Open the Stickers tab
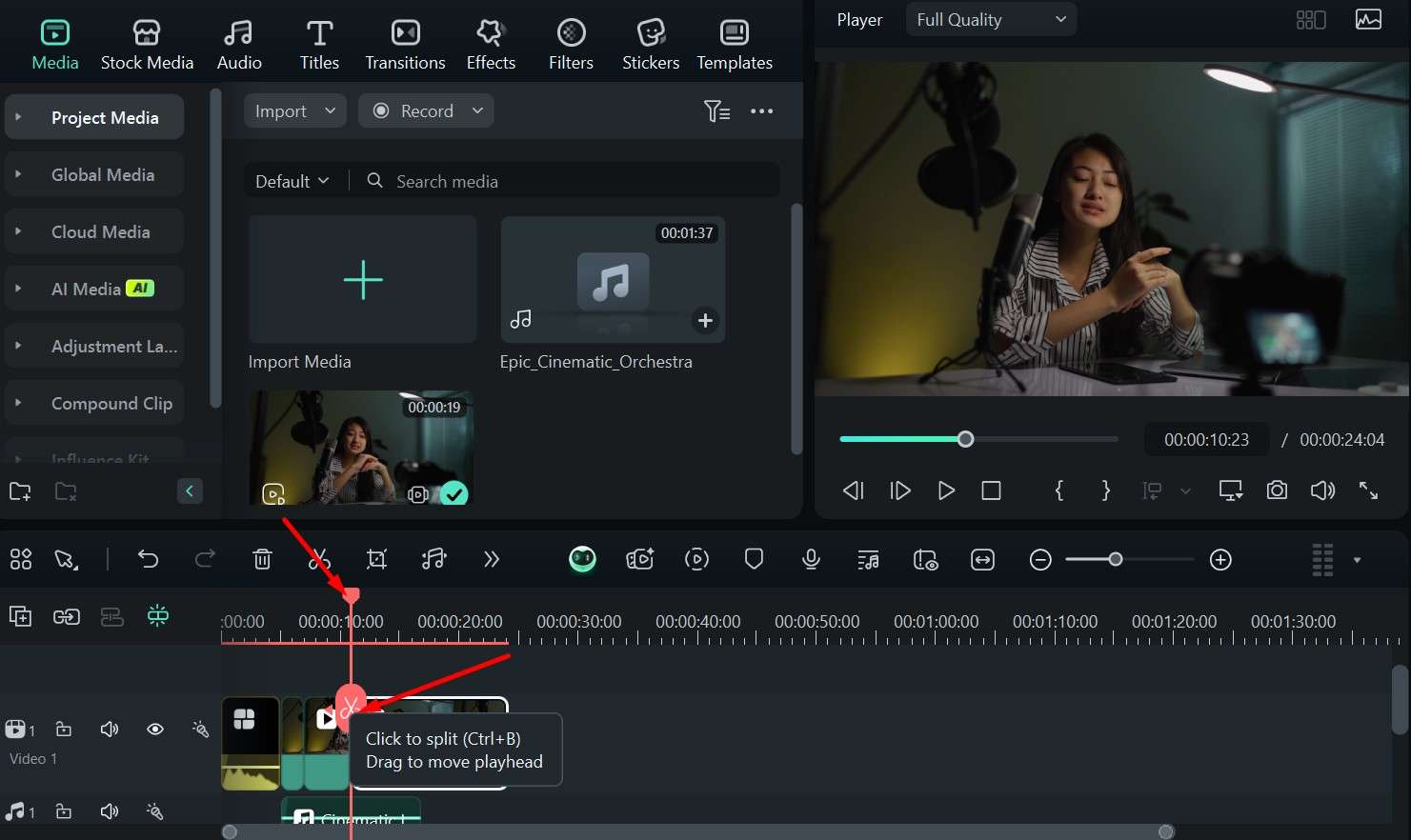Viewport: 1411px width, 840px height. (651, 45)
